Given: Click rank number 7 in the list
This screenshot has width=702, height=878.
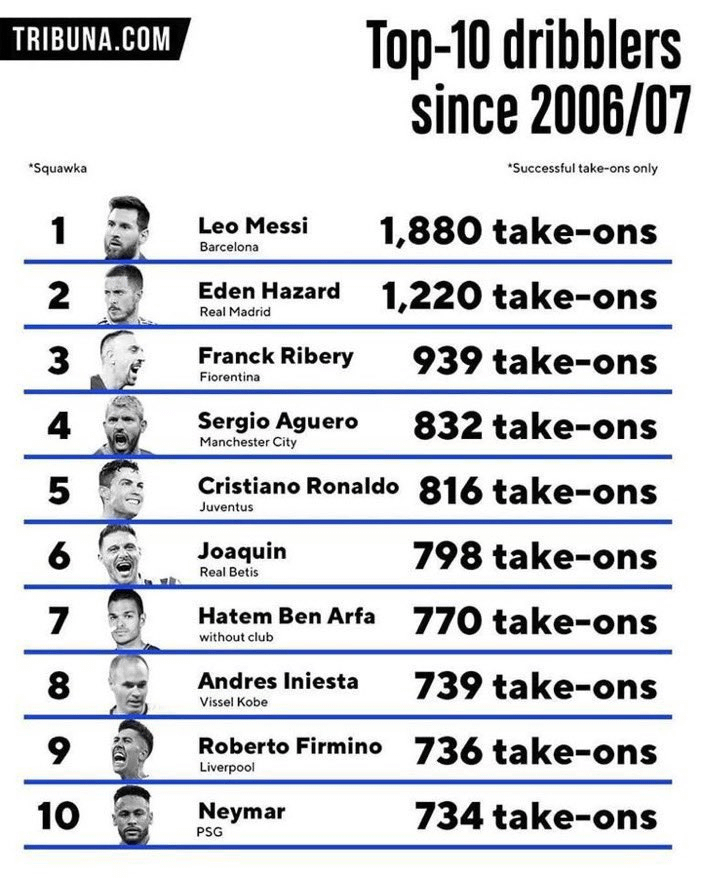Looking at the screenshot, I should click(x=59, y=620).
